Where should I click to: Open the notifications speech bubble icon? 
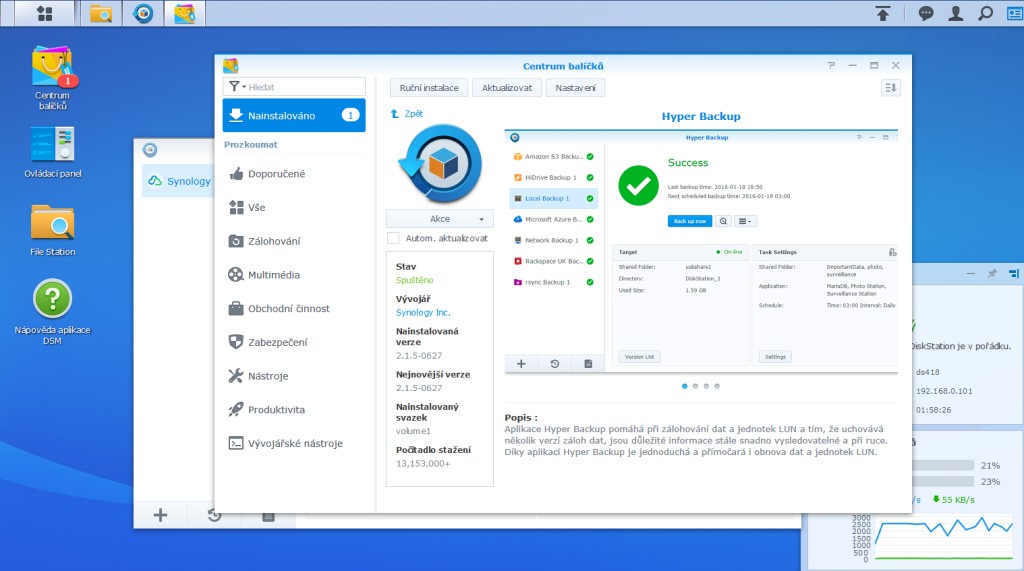point(925,13)
